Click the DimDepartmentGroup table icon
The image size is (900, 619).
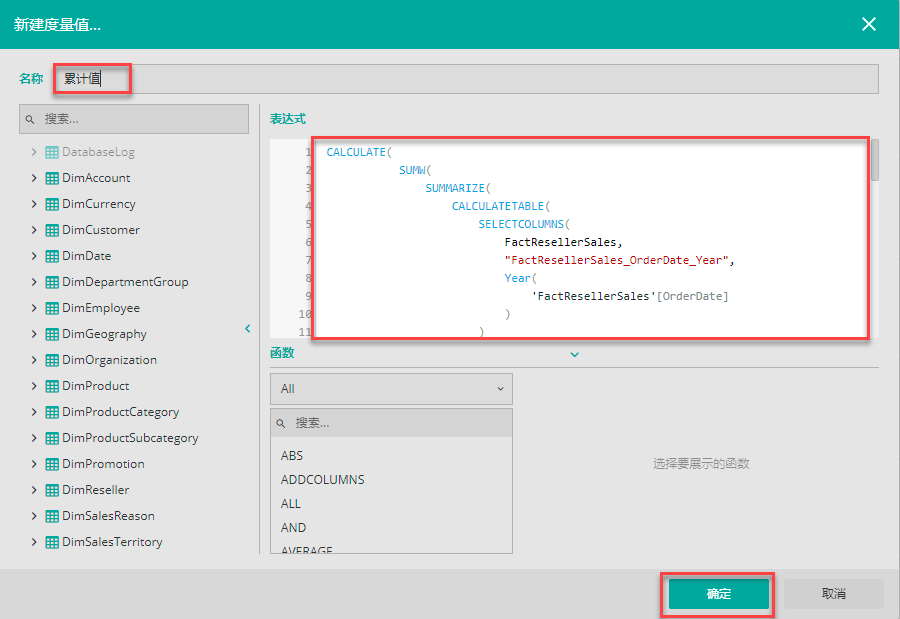pos(52,282)
